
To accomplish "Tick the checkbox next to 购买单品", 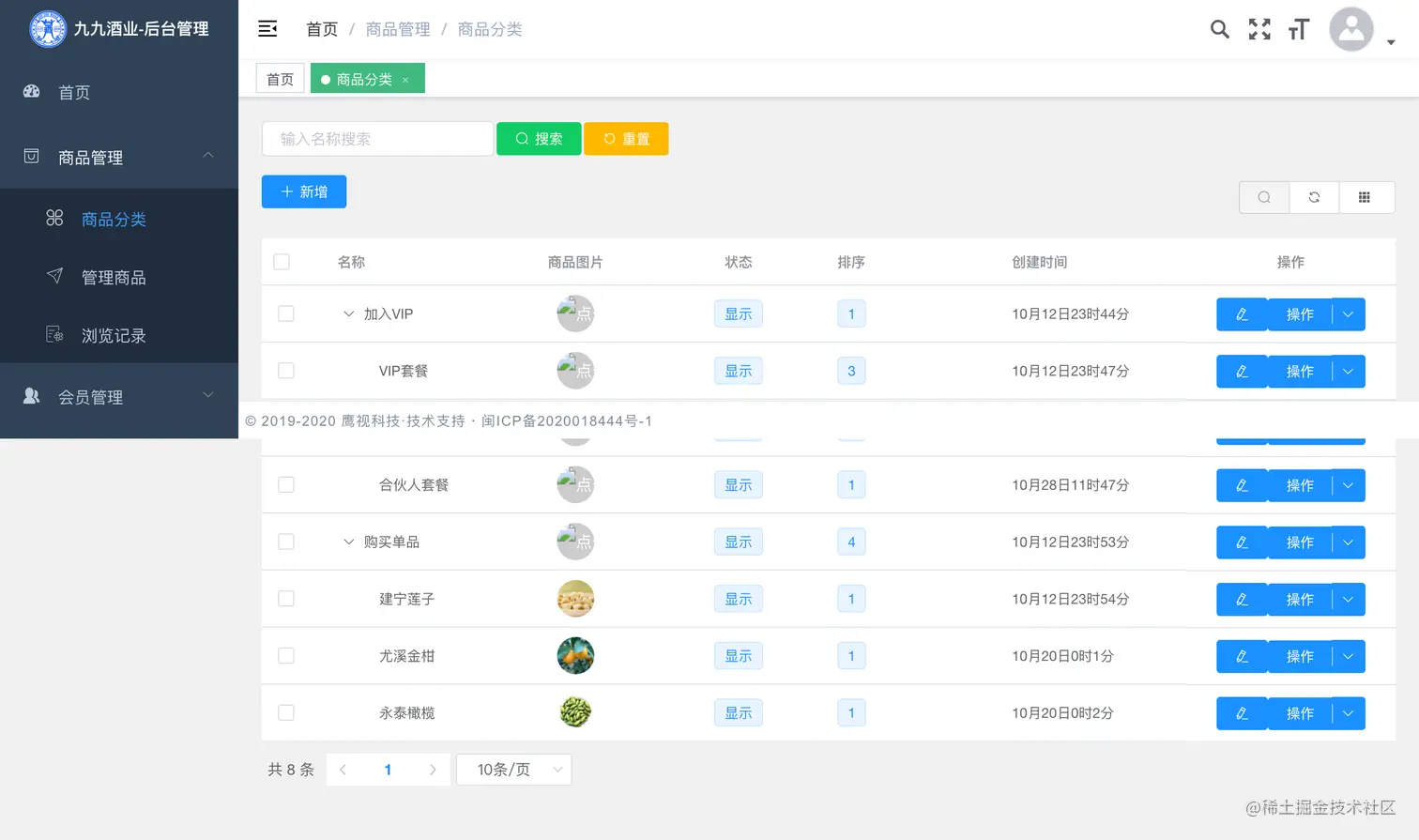I will [286, 542].
